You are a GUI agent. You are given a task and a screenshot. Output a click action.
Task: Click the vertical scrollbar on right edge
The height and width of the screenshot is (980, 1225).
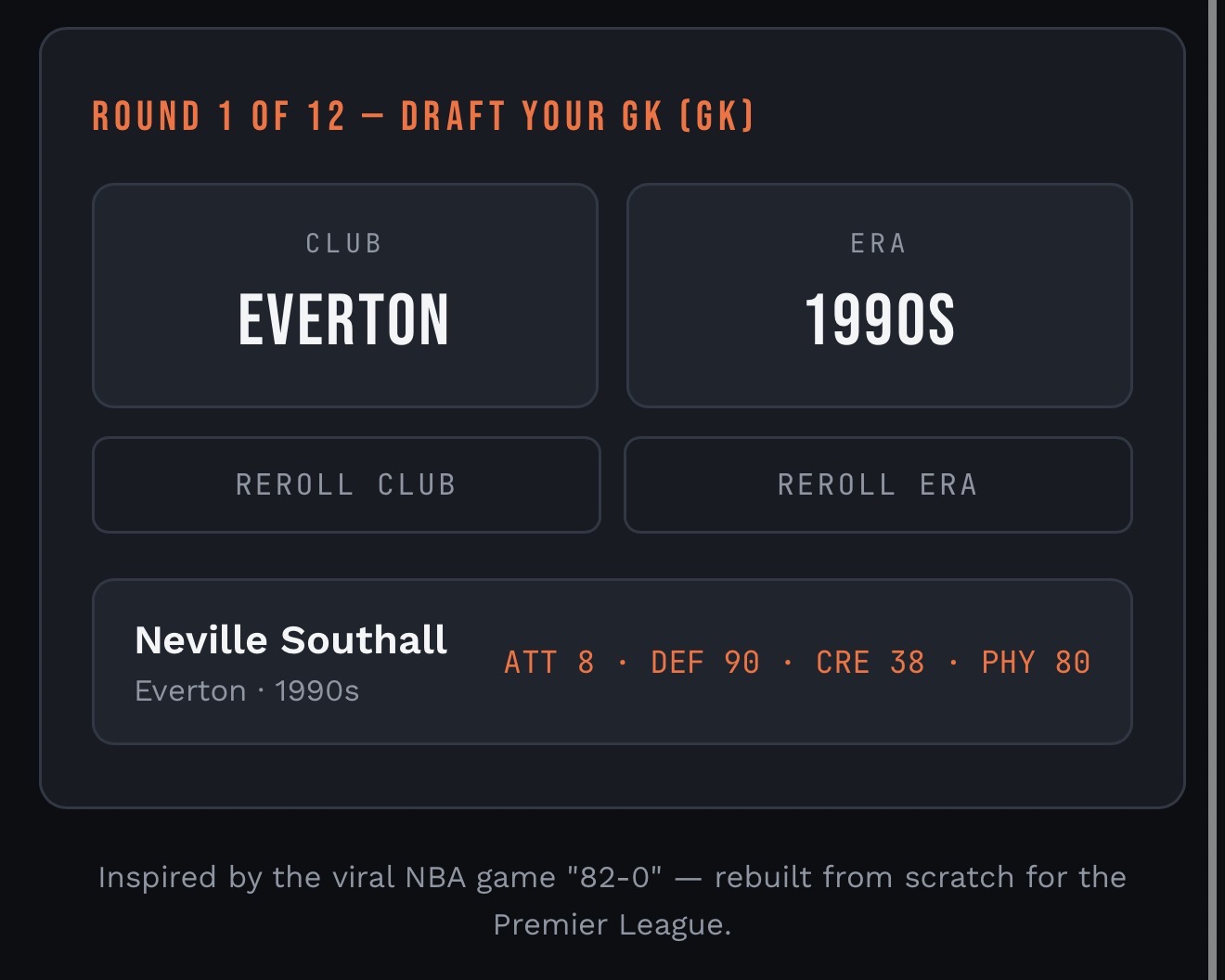pyautogui.click(x=1212, y=490)
